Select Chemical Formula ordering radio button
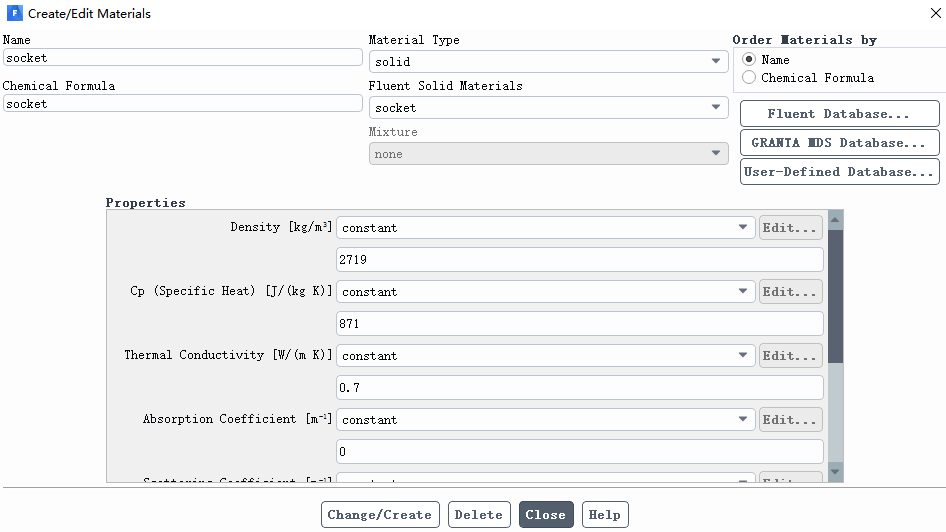 (x=749, y=77)
